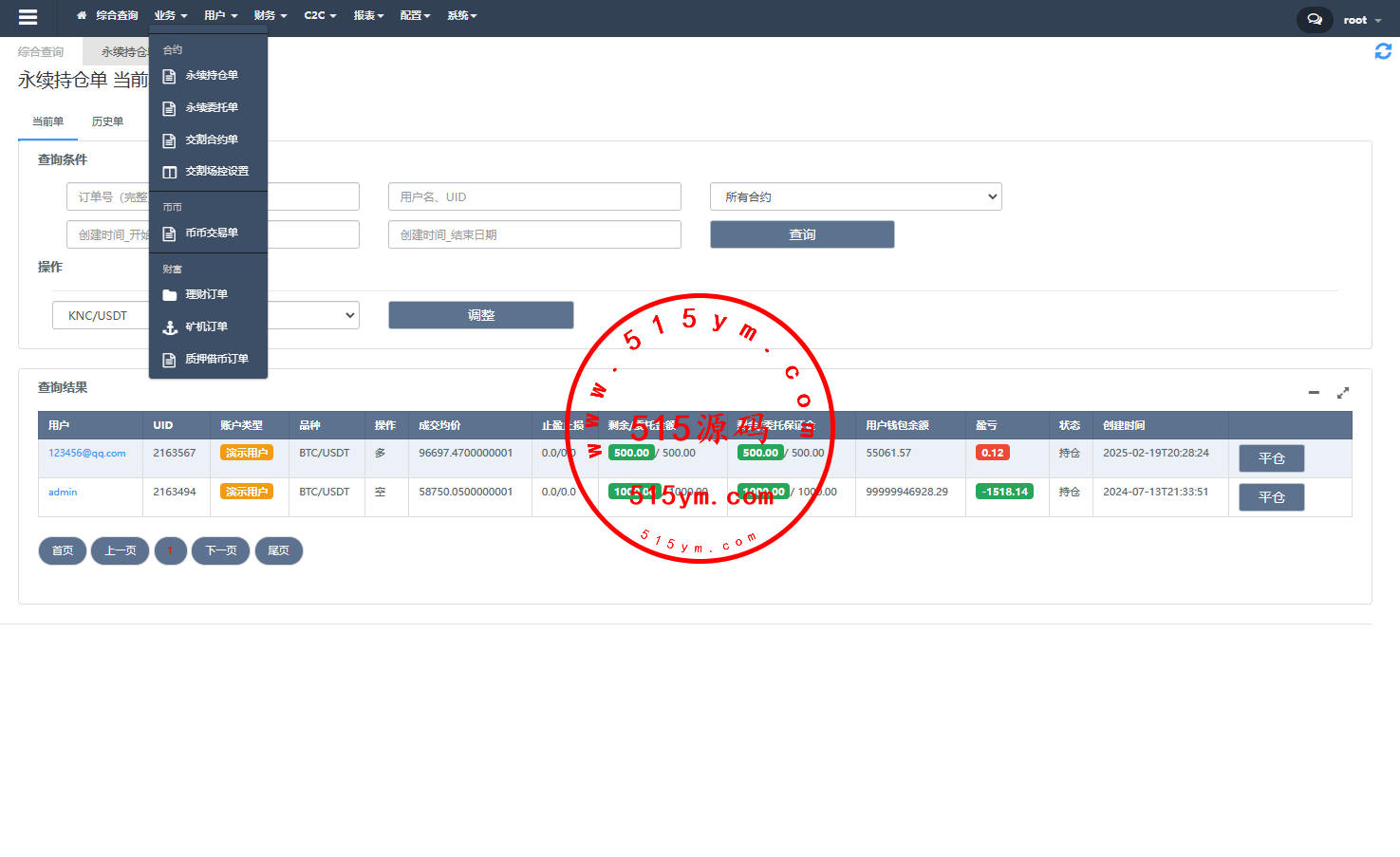Expand query results panel to fullscreen

(1343, 393)
